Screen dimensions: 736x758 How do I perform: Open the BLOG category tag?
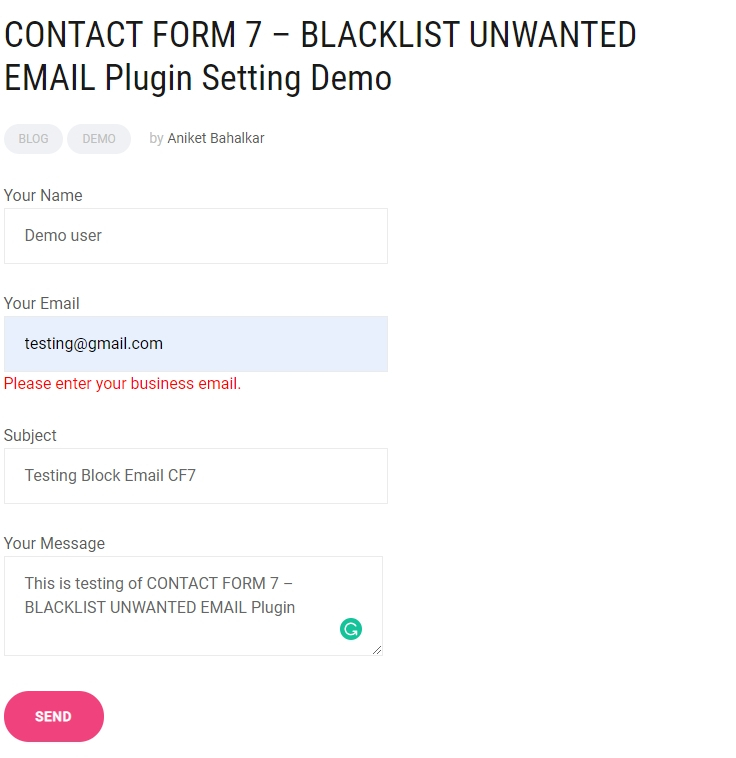pyautogui.click(x=33, y=139)
